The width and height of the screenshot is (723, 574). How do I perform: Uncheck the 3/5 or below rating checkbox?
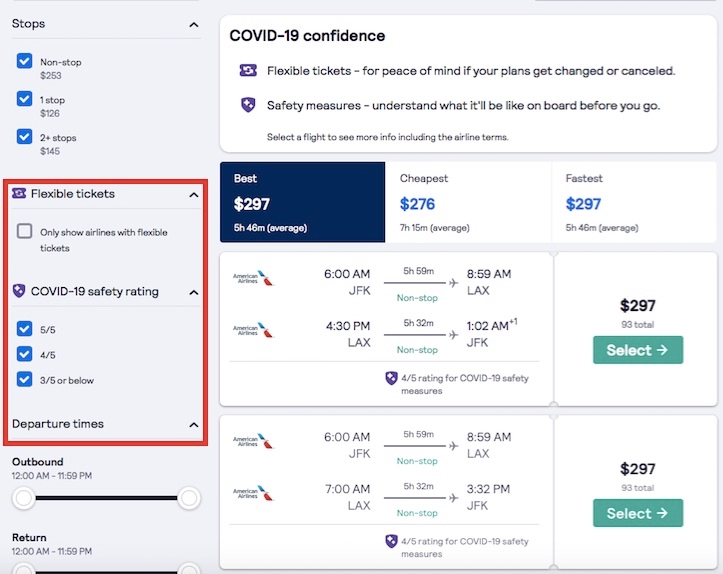24,379
